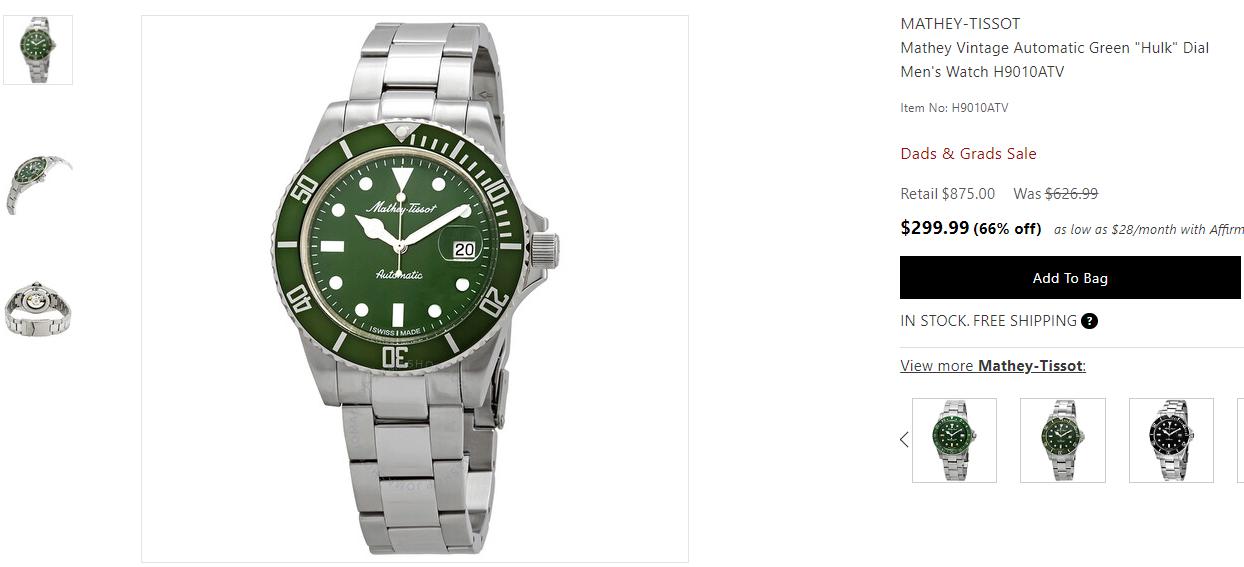Open the MATHEY-TISSOT brand name link

(960, 24)
